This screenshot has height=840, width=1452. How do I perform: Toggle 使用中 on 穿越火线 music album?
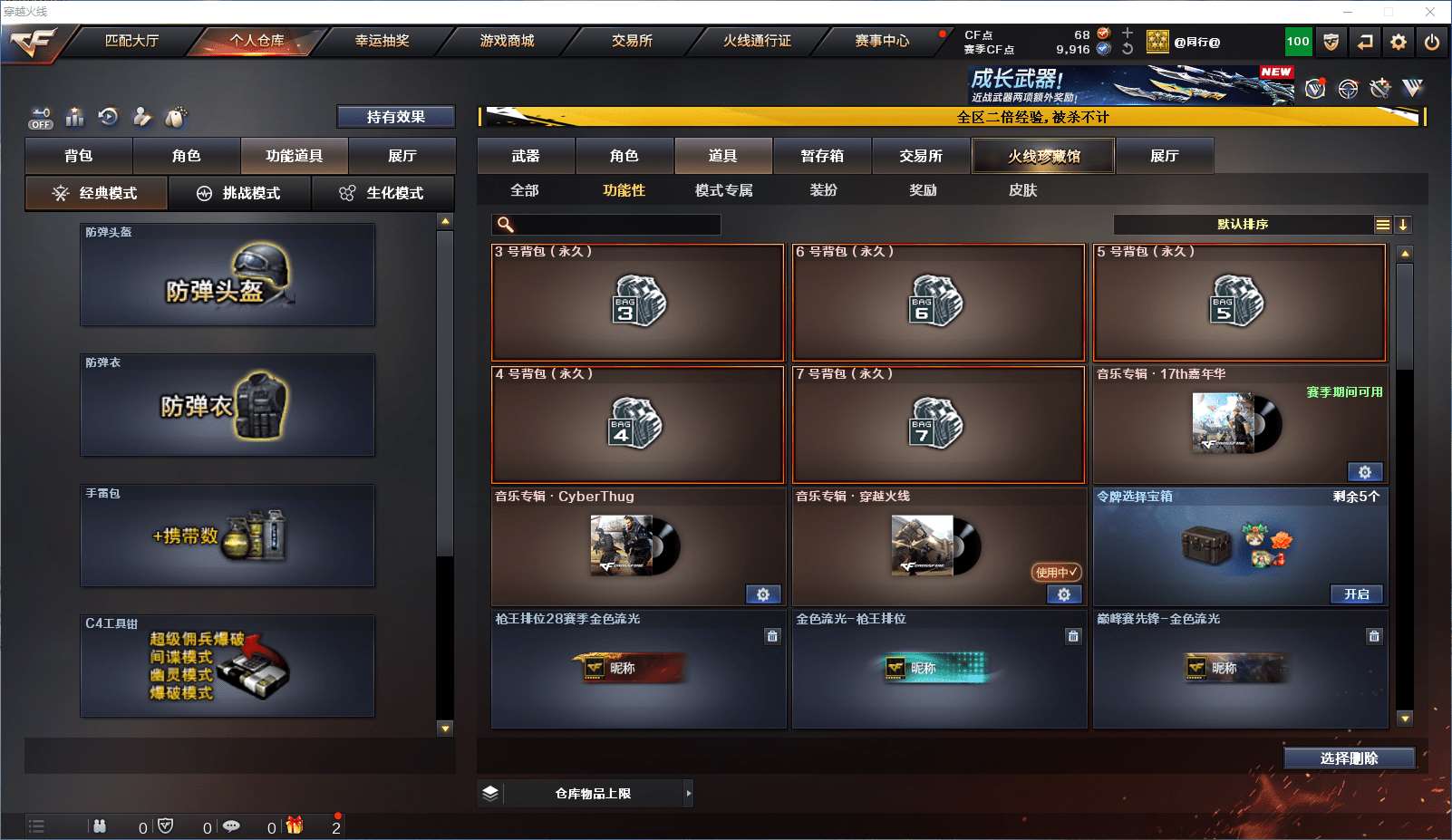click(1056, 573)
